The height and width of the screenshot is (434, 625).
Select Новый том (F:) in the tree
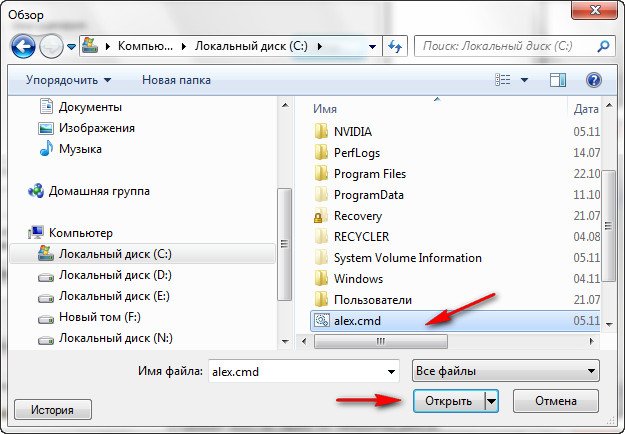100,317
